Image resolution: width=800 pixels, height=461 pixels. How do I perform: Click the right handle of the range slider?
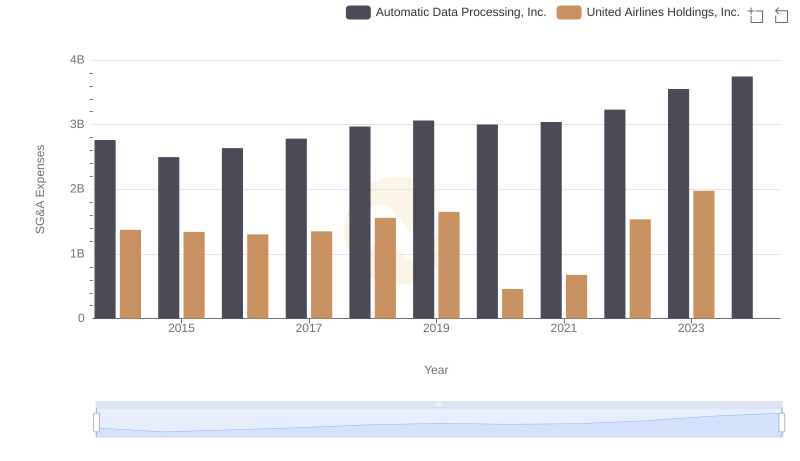(x=781, y=423)
